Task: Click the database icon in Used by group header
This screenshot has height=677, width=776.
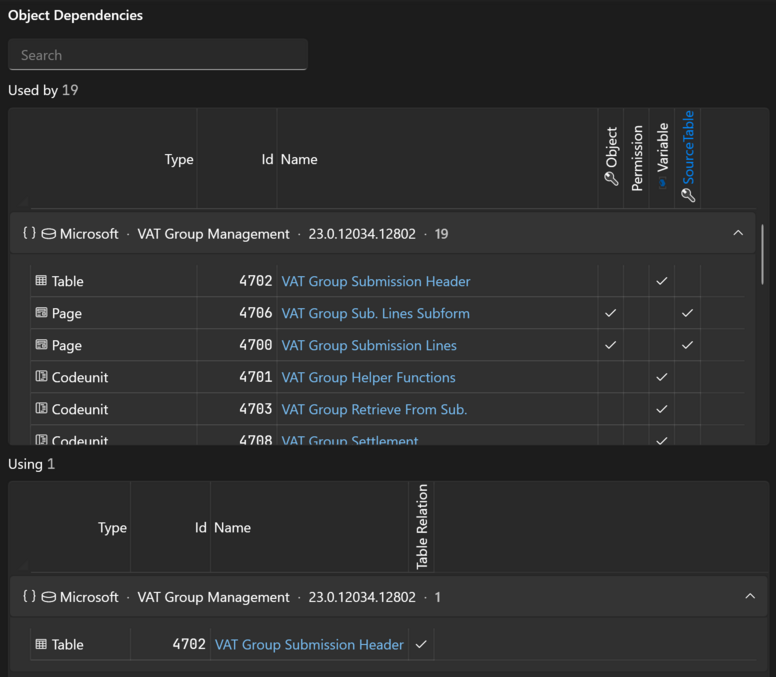Action: tap(48, 234)
